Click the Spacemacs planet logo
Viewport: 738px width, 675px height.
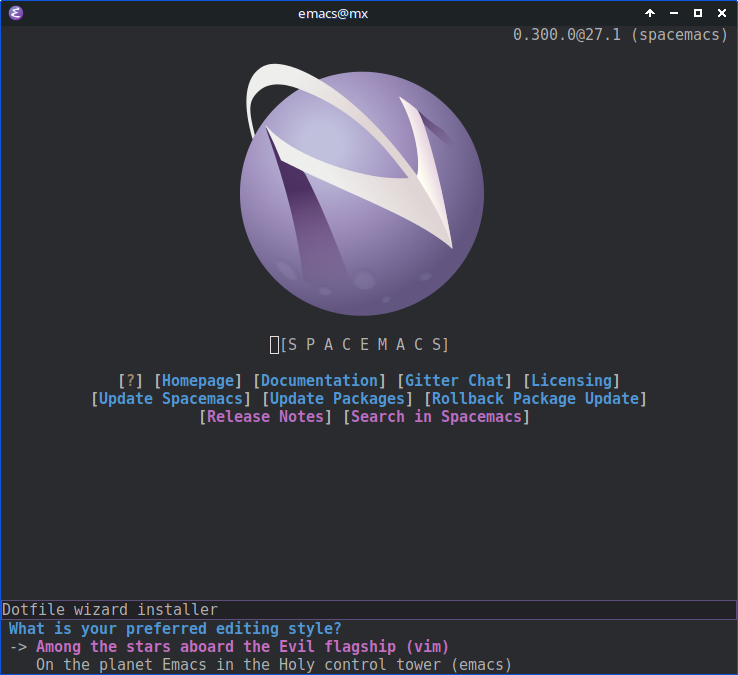click(362, 190)
